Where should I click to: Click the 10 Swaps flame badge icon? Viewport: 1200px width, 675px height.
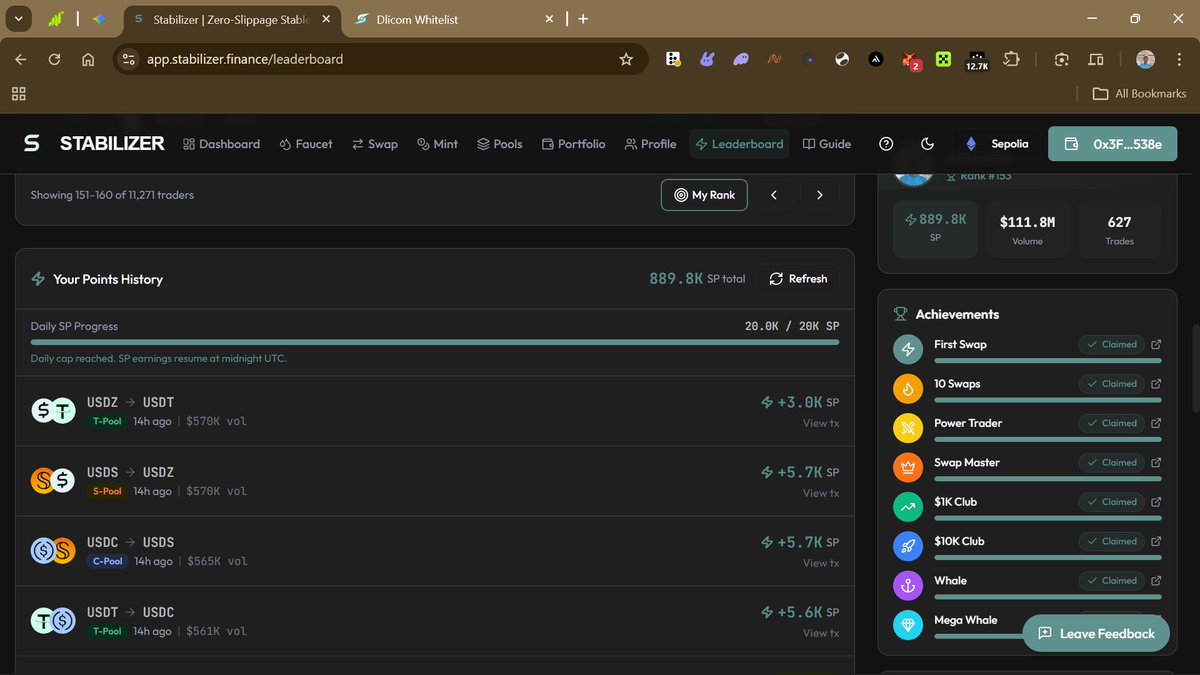[908, 388]
